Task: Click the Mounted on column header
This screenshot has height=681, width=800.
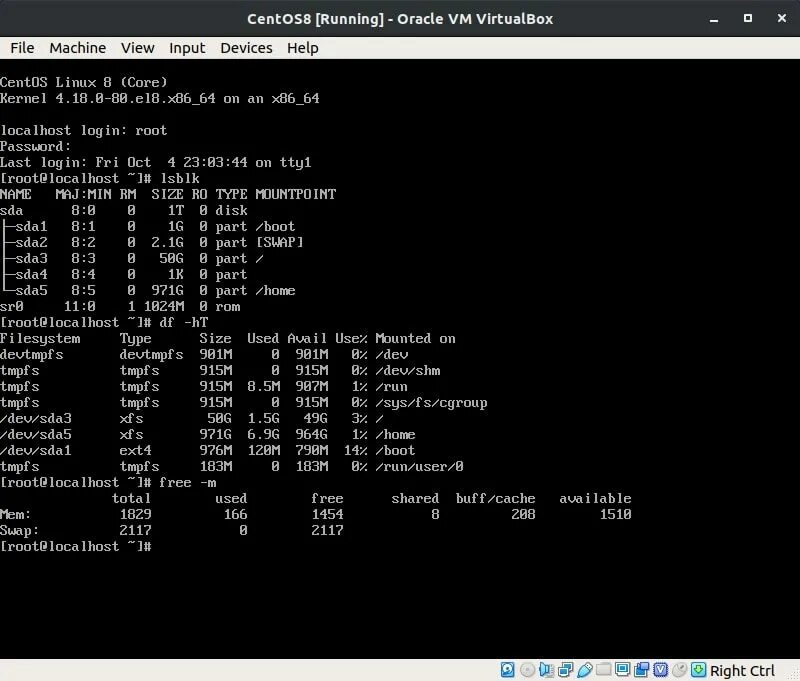Action: click(x=415, y=339)
